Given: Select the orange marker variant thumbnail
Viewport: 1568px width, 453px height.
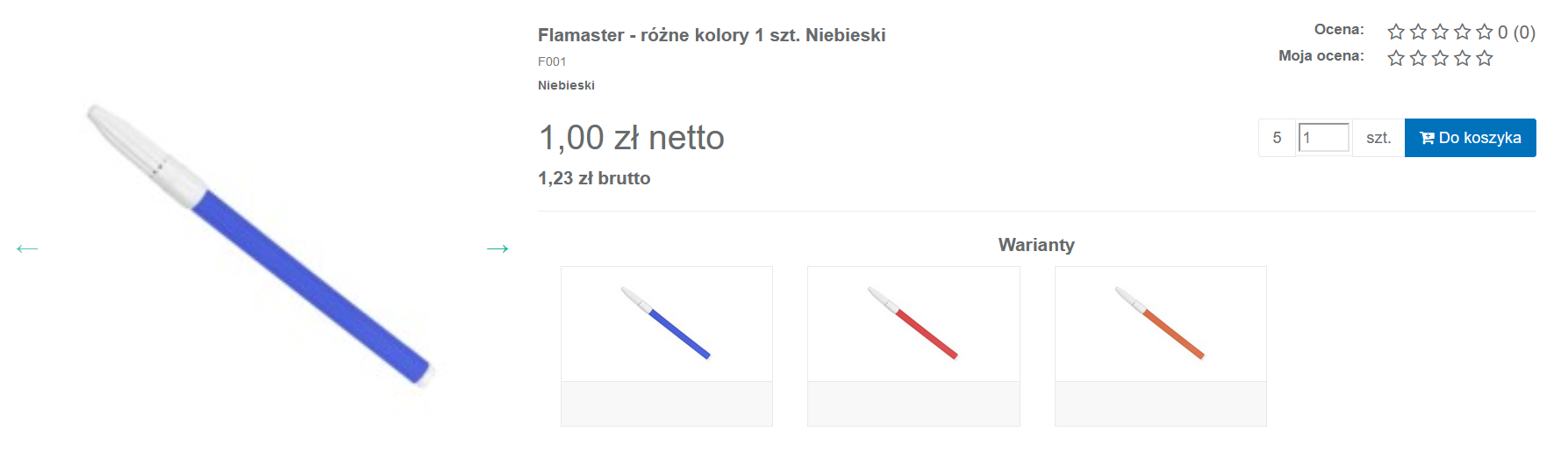Looking at the screenshot, I should point(1160,324).
